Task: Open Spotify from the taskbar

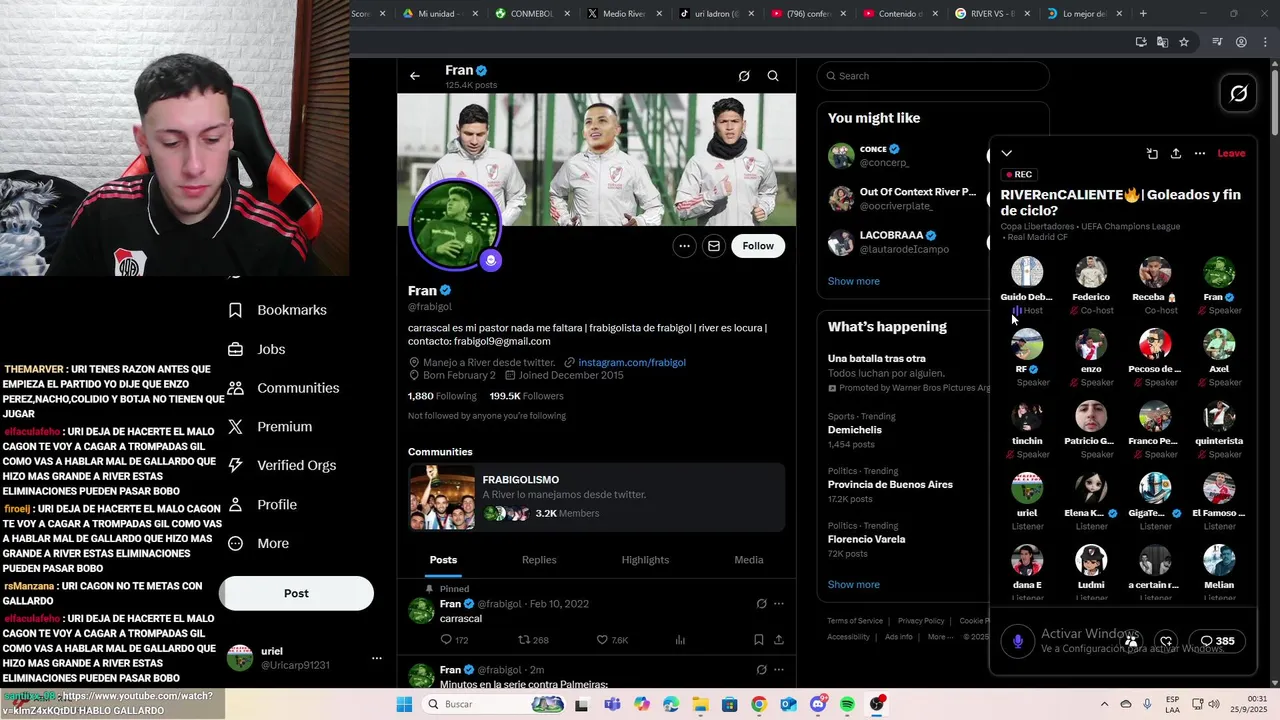Action: click(847, 704)
